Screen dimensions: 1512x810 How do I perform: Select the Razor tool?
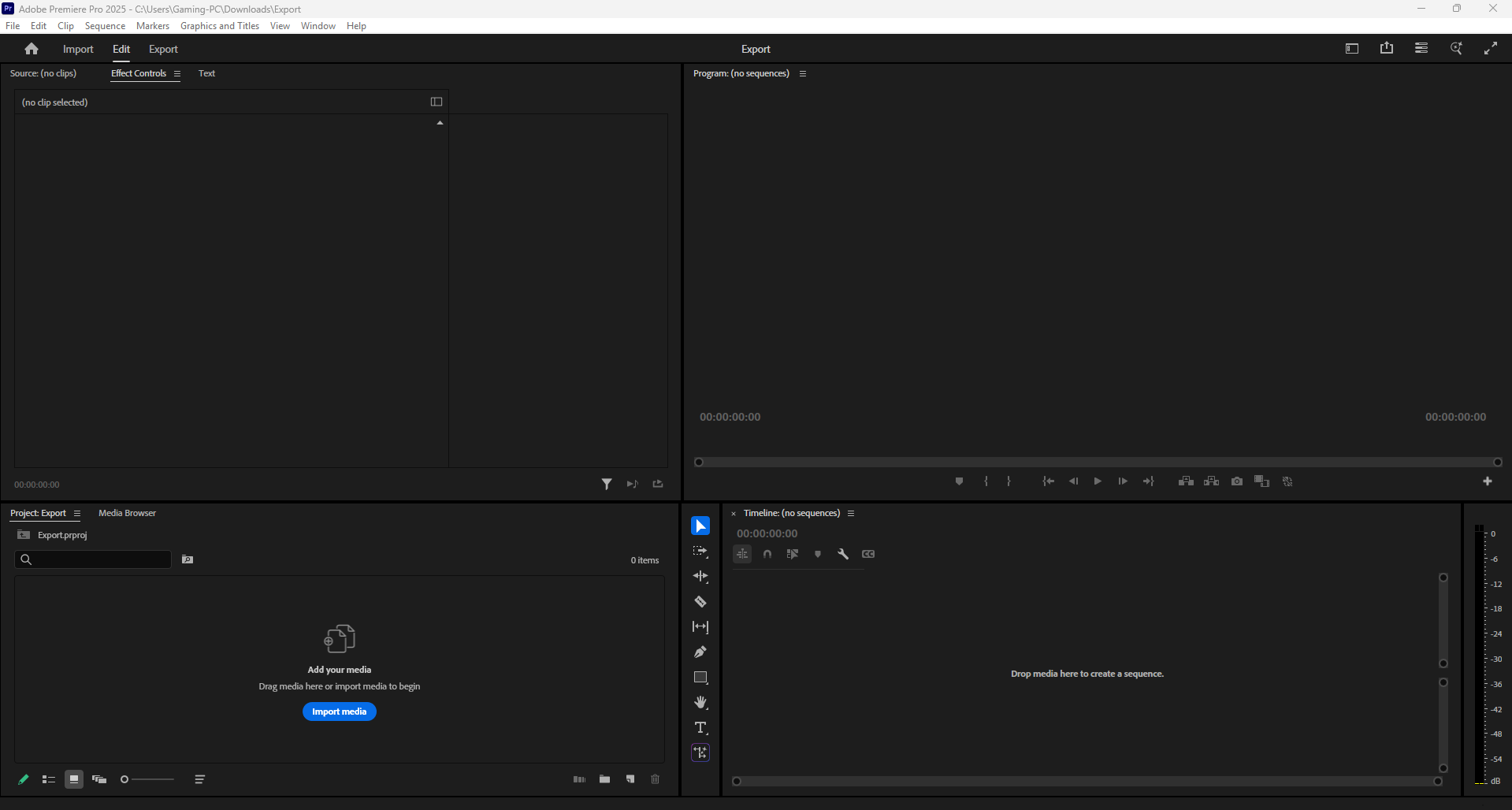700,602
